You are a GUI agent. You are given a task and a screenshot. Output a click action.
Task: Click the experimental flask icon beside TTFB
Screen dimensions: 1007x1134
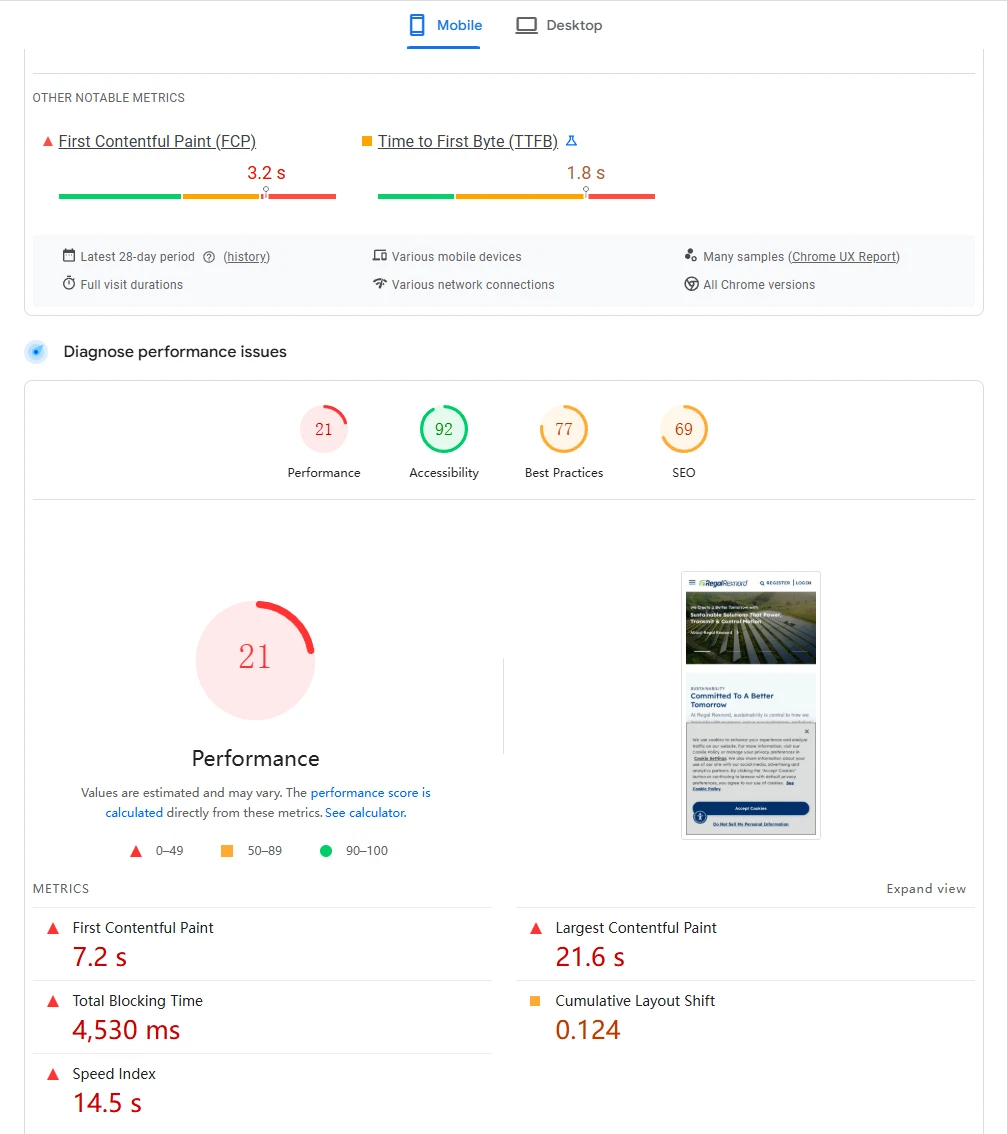coord(572,141)
